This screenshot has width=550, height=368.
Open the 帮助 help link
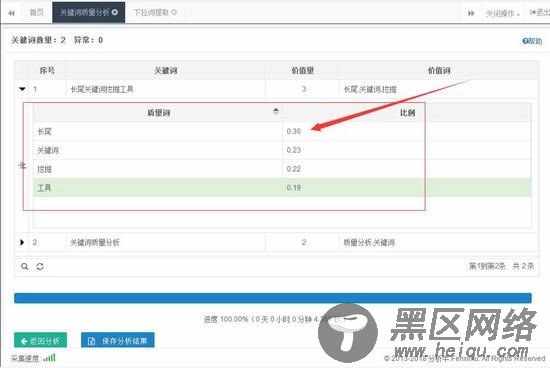click(x=532, y=41)
